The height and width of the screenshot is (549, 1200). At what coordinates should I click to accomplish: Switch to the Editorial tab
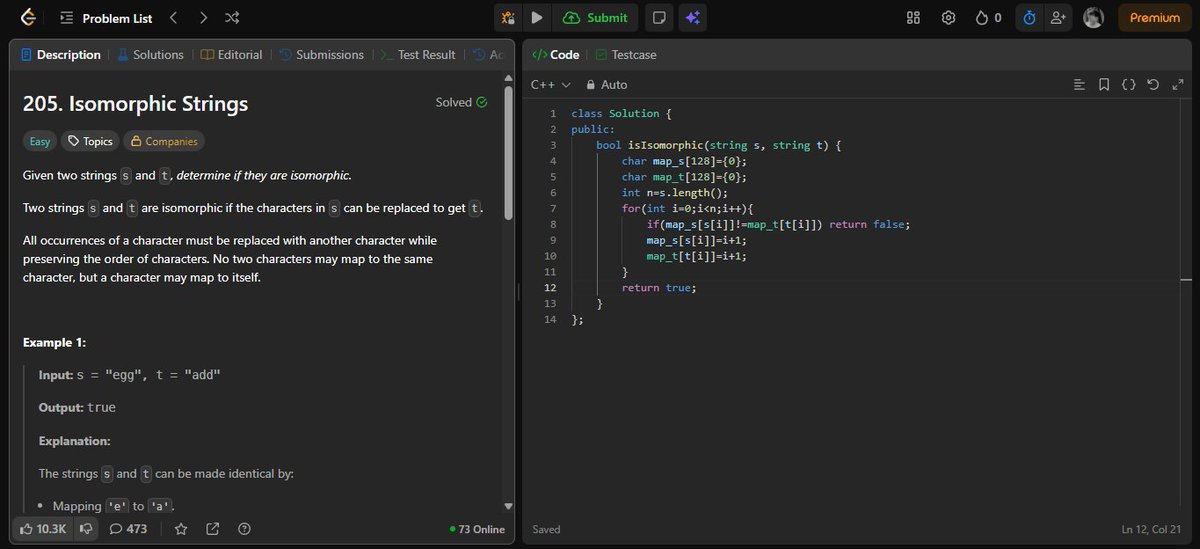[x=231, y=55]
